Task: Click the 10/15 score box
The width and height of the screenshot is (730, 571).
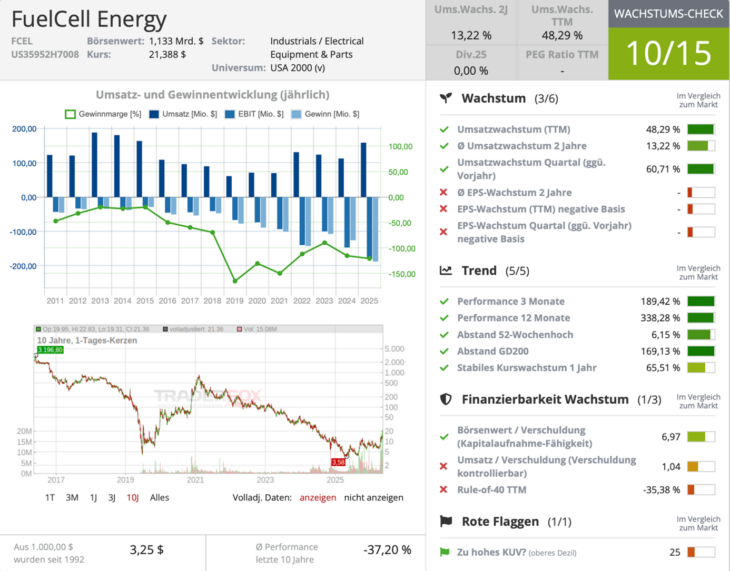Action: pos(668,53)
